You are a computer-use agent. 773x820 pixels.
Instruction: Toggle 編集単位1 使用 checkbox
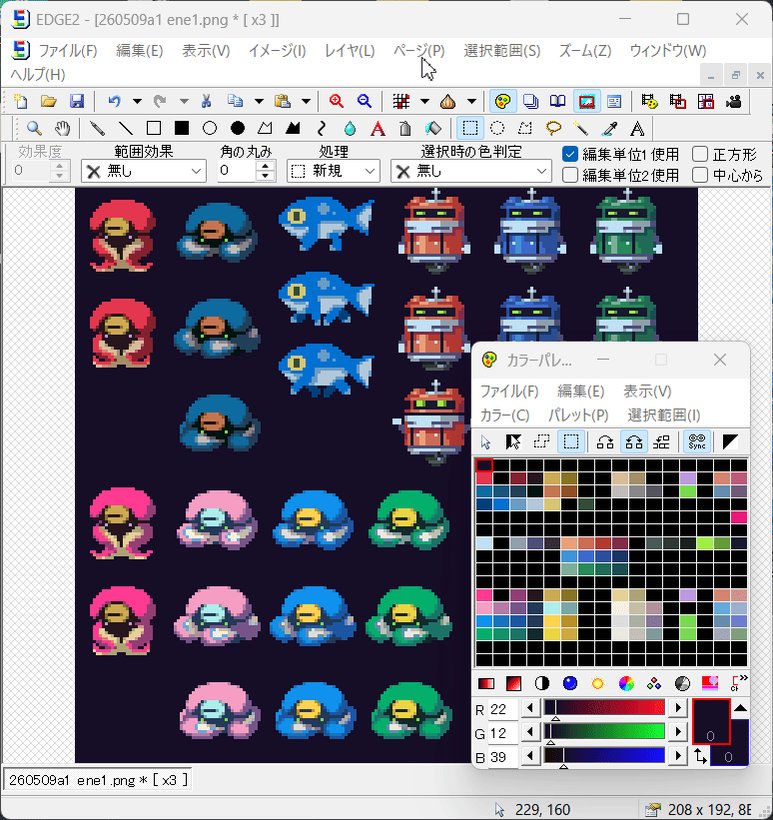click(x=570, y=154)
